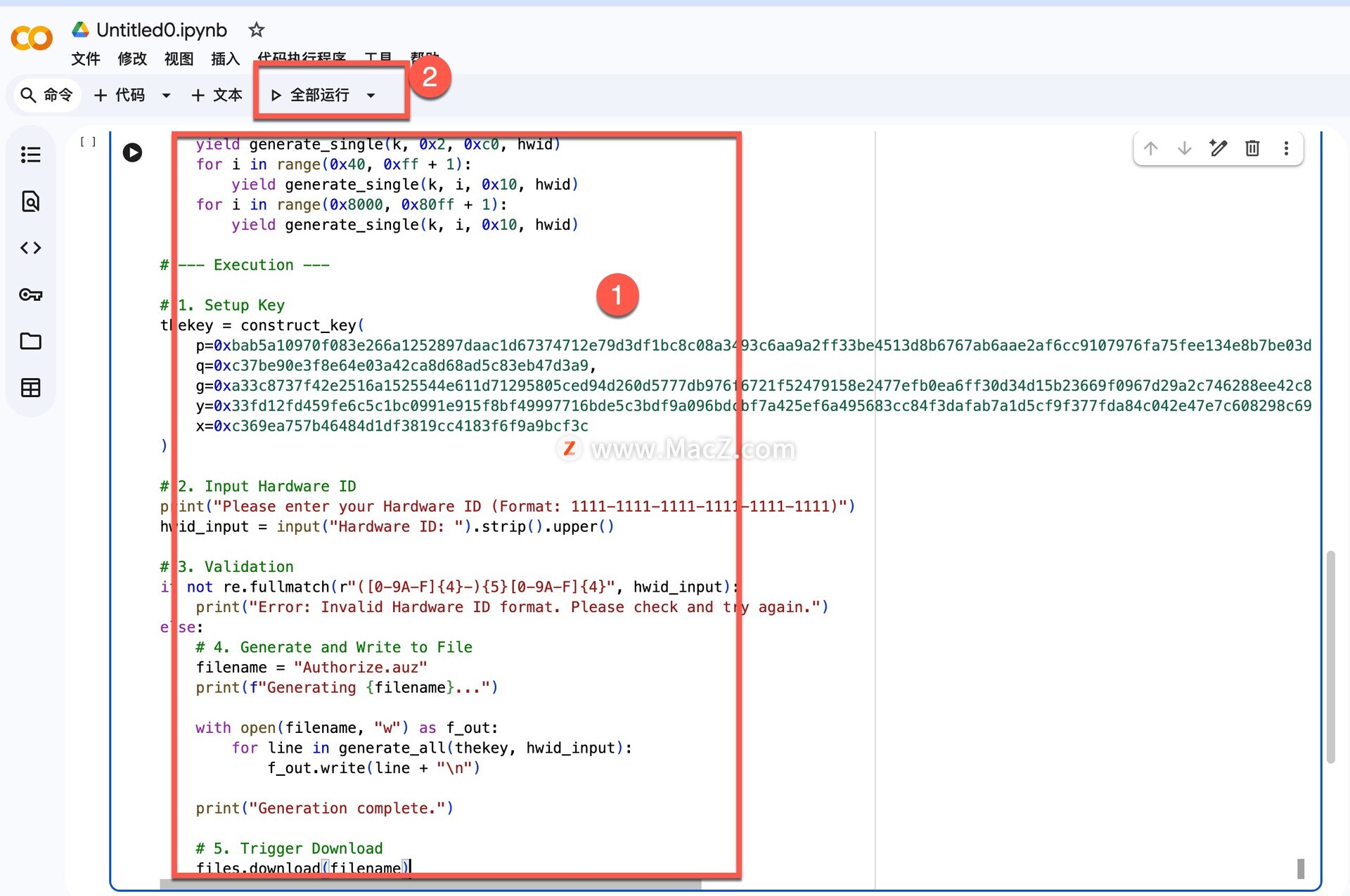The width and height of the screenshot is (1350, 896).
Task: Expand the 全部运行 dropdown arrow
Action: click(371, 96)
